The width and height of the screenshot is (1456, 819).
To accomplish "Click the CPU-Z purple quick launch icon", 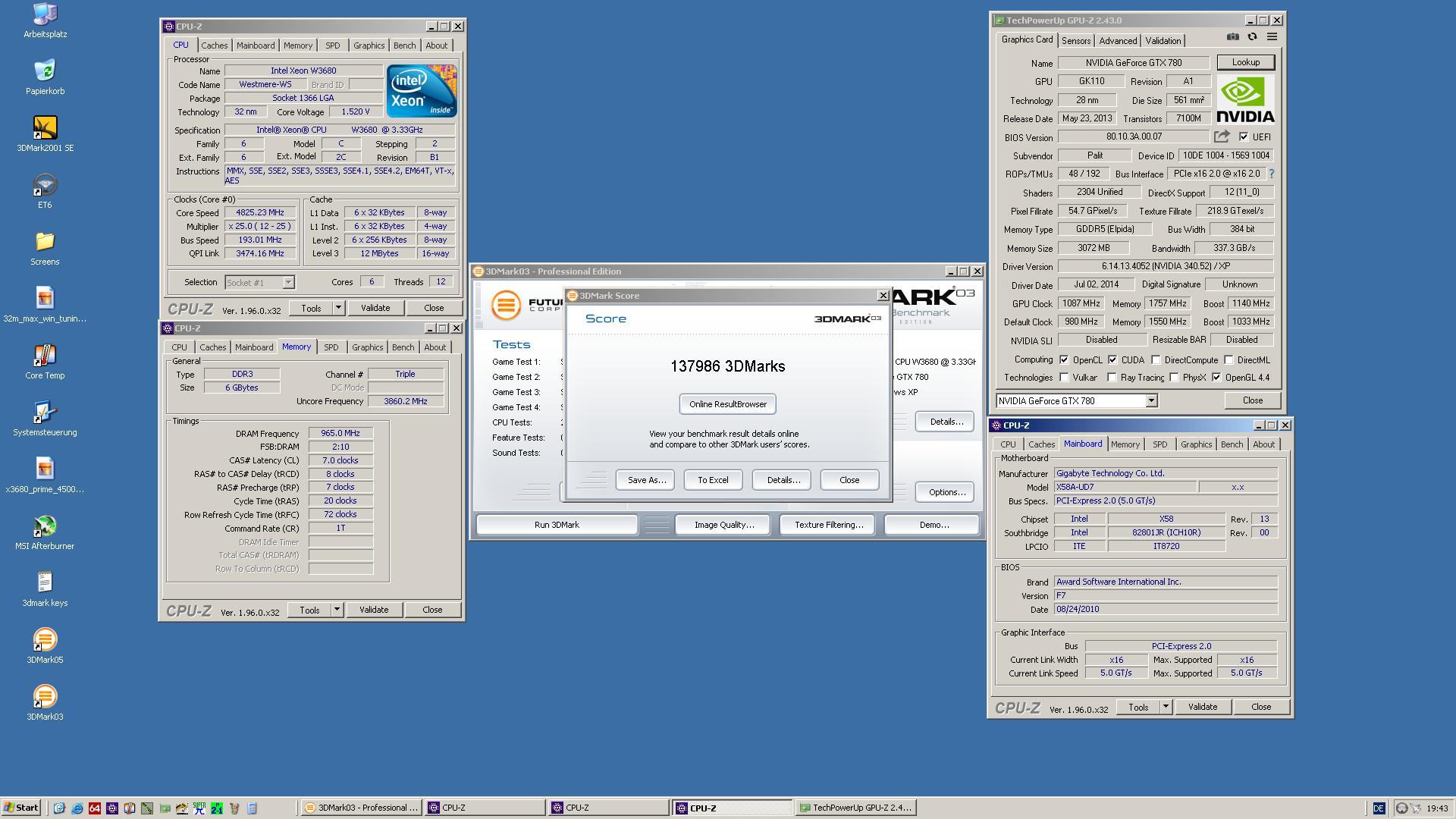I will [x=111, y=808].
